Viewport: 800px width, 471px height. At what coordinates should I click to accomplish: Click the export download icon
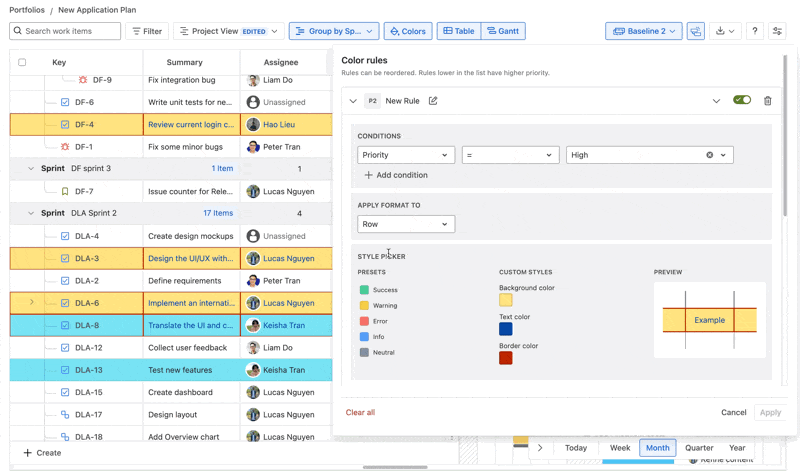725,31
